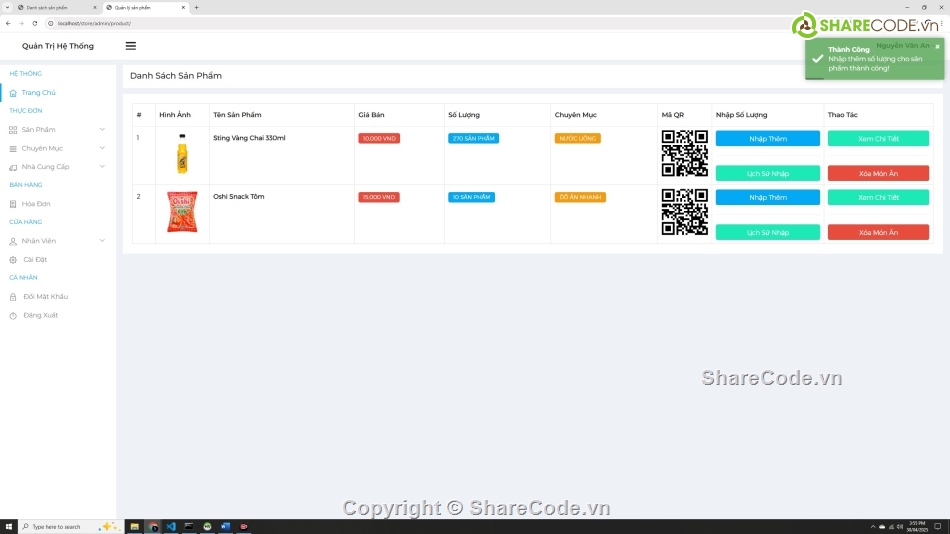Click Xóa Món Ăn for Oshi Snack
Image resolution: width=950 pixels, height=534 pixels.
[x=878, y=232]
